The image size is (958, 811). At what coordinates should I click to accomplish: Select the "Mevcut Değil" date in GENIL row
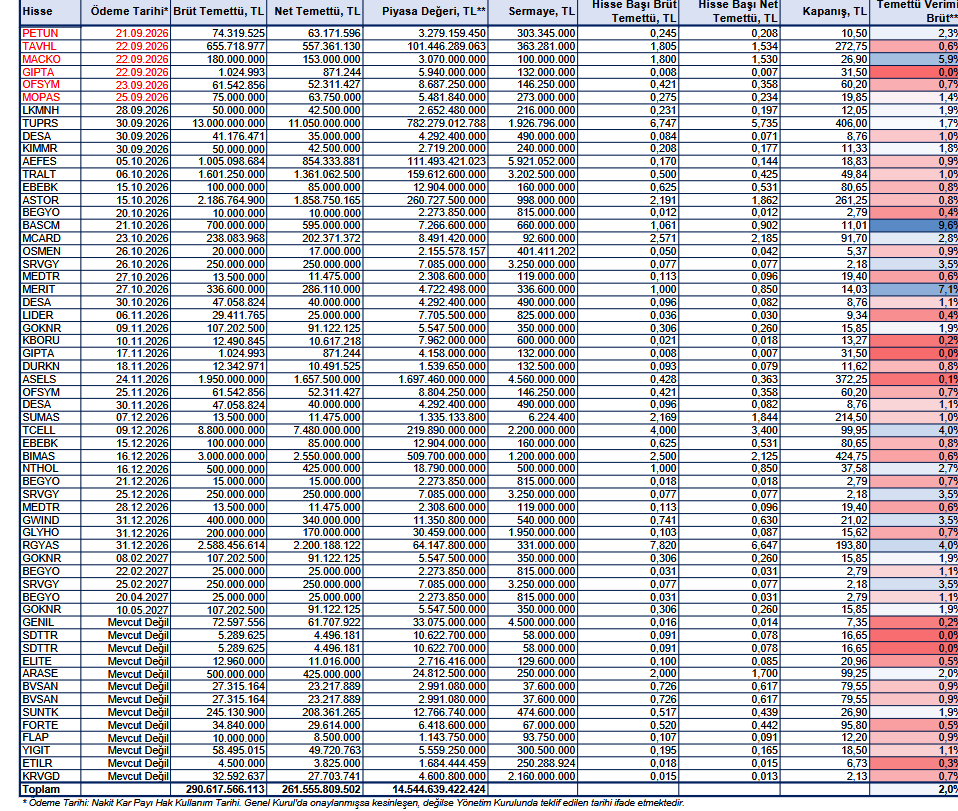[x=138, y=622]
